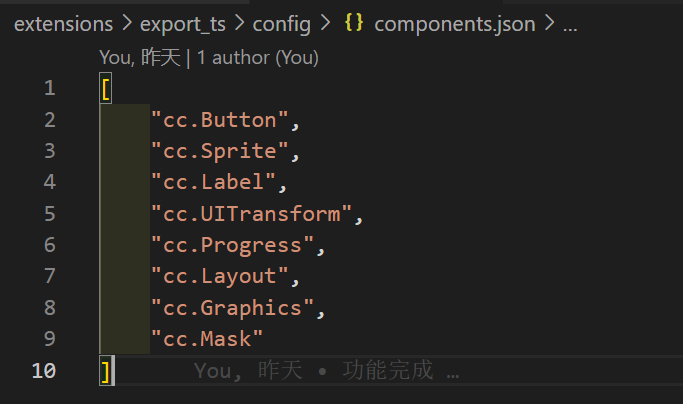Open the trailing ellipsis breadcrumb
The height and width of the screenshot is (404, 683).
point(571,24)
